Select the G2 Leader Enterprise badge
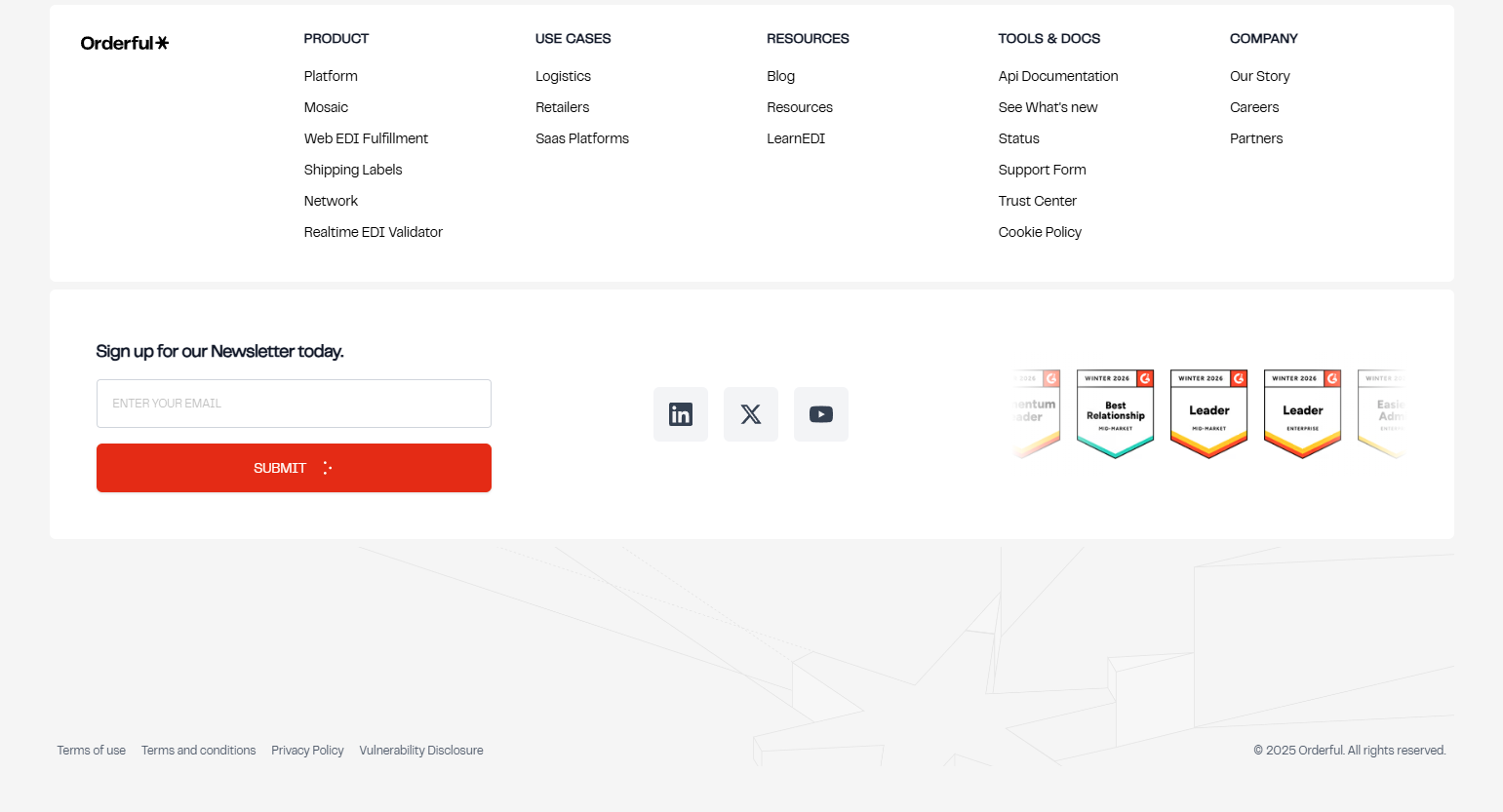Viewport: 1503px width, 812px height. 1302,413
